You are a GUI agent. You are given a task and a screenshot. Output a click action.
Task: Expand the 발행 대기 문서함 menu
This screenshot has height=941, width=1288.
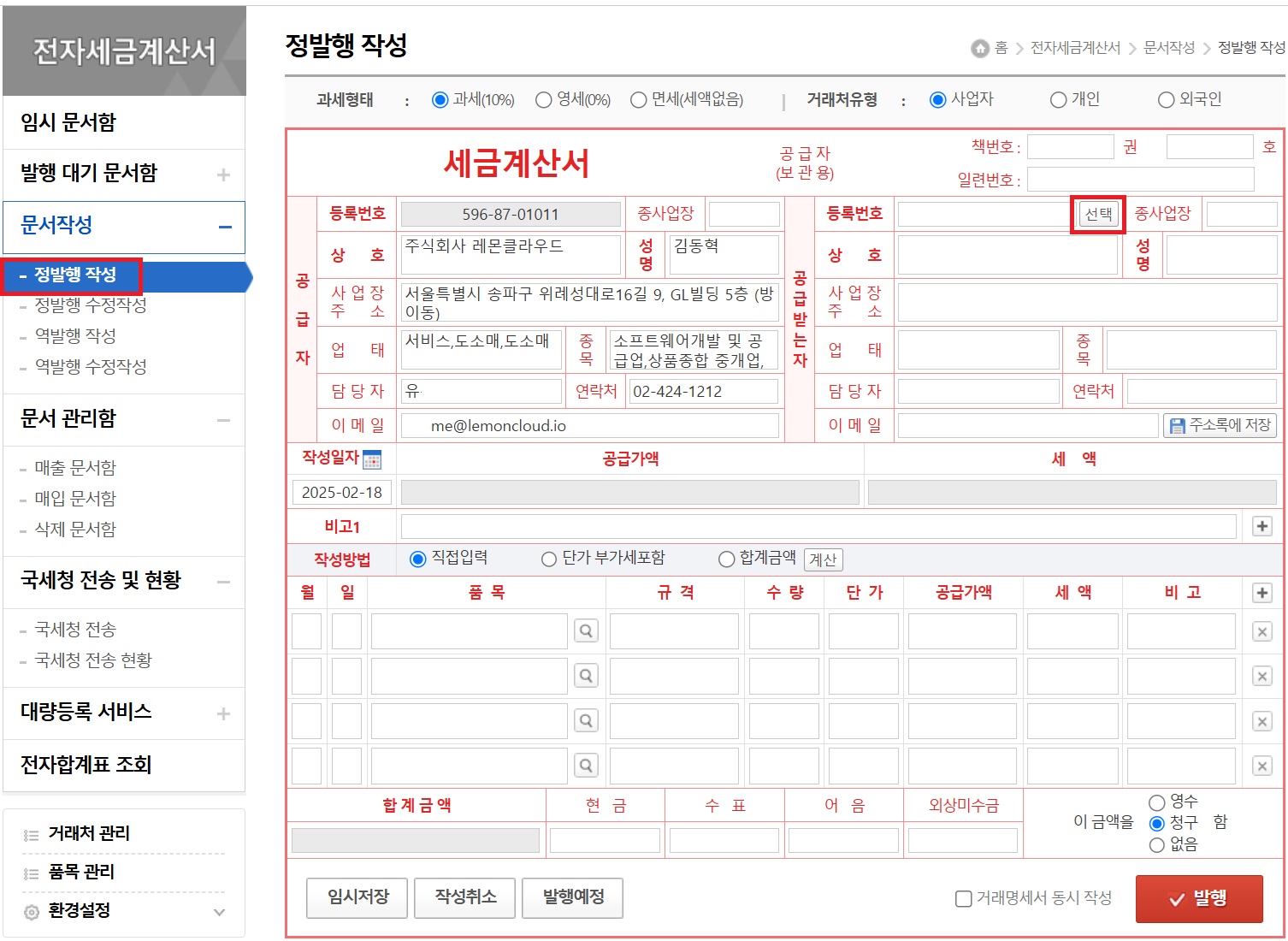coord(223,175)
